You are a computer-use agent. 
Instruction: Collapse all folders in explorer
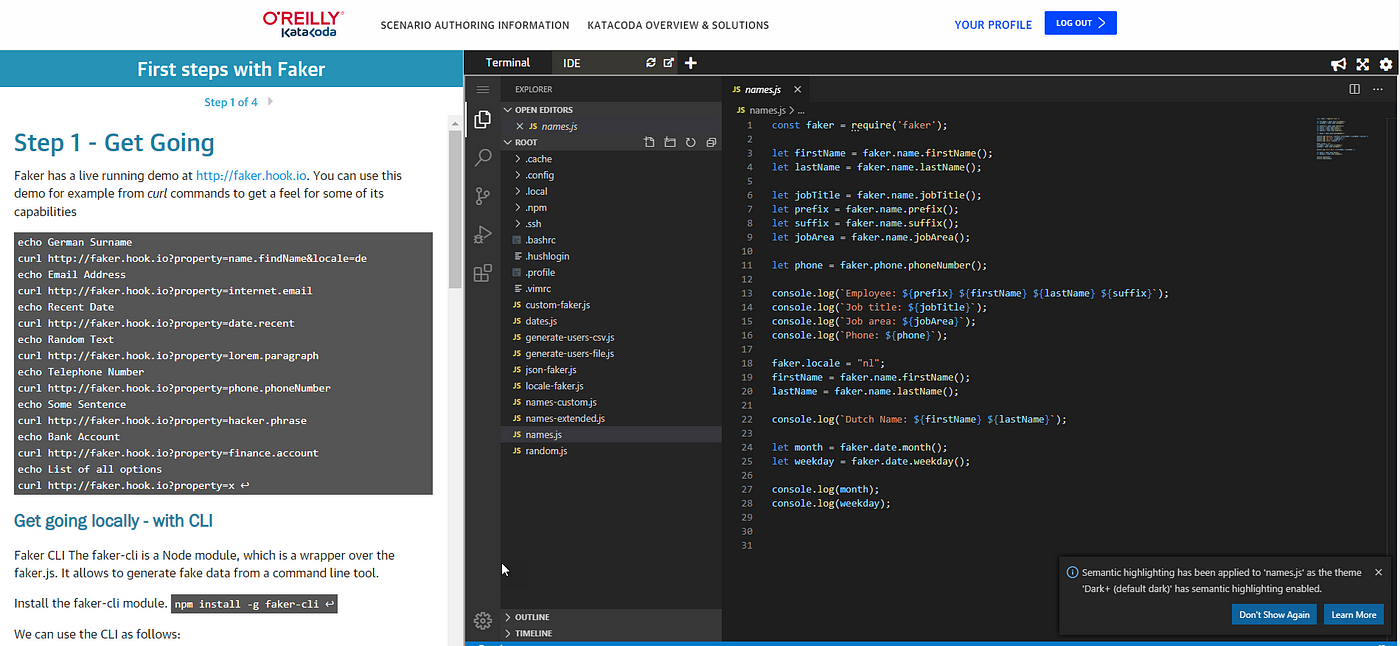point(711,143)
